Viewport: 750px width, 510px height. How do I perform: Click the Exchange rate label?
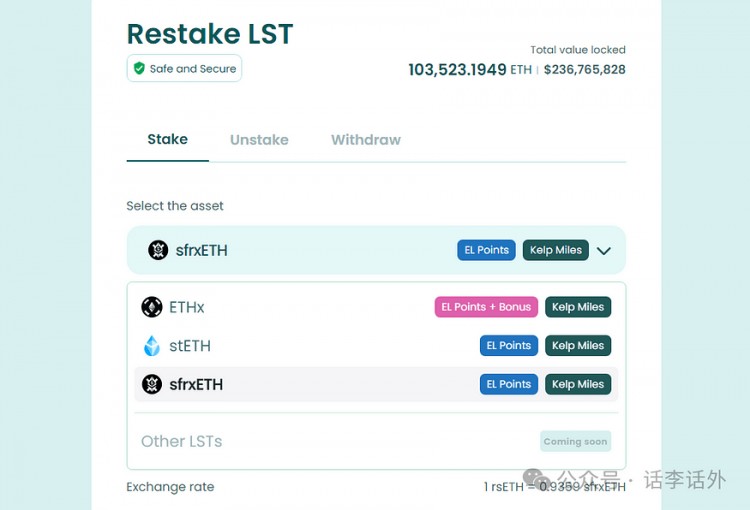coord(170,487)
